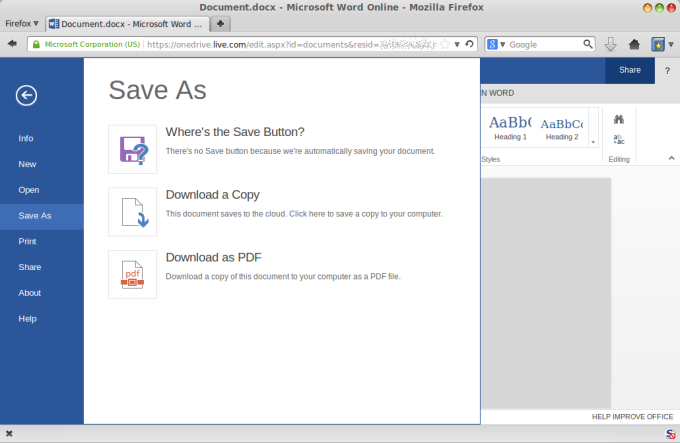The width and height of the screenshot is (680, 443).
Task: Click the Microsoft Corporation (US) identity label
Action: click(92, 44)
